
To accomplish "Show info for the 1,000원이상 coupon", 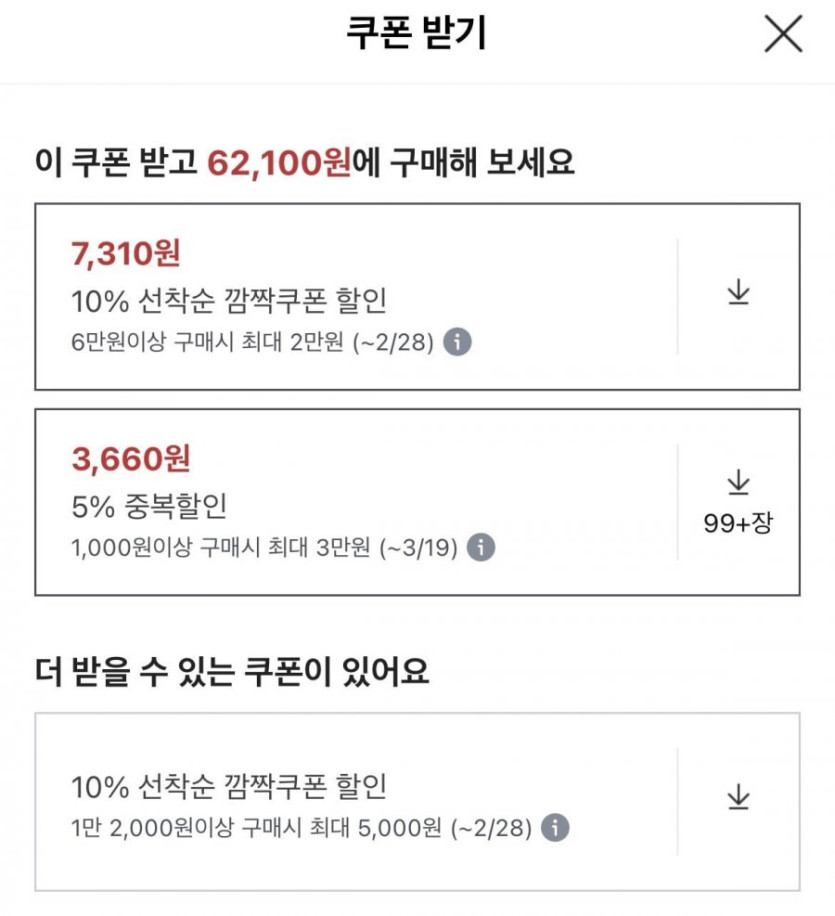I will coord(481,548).
